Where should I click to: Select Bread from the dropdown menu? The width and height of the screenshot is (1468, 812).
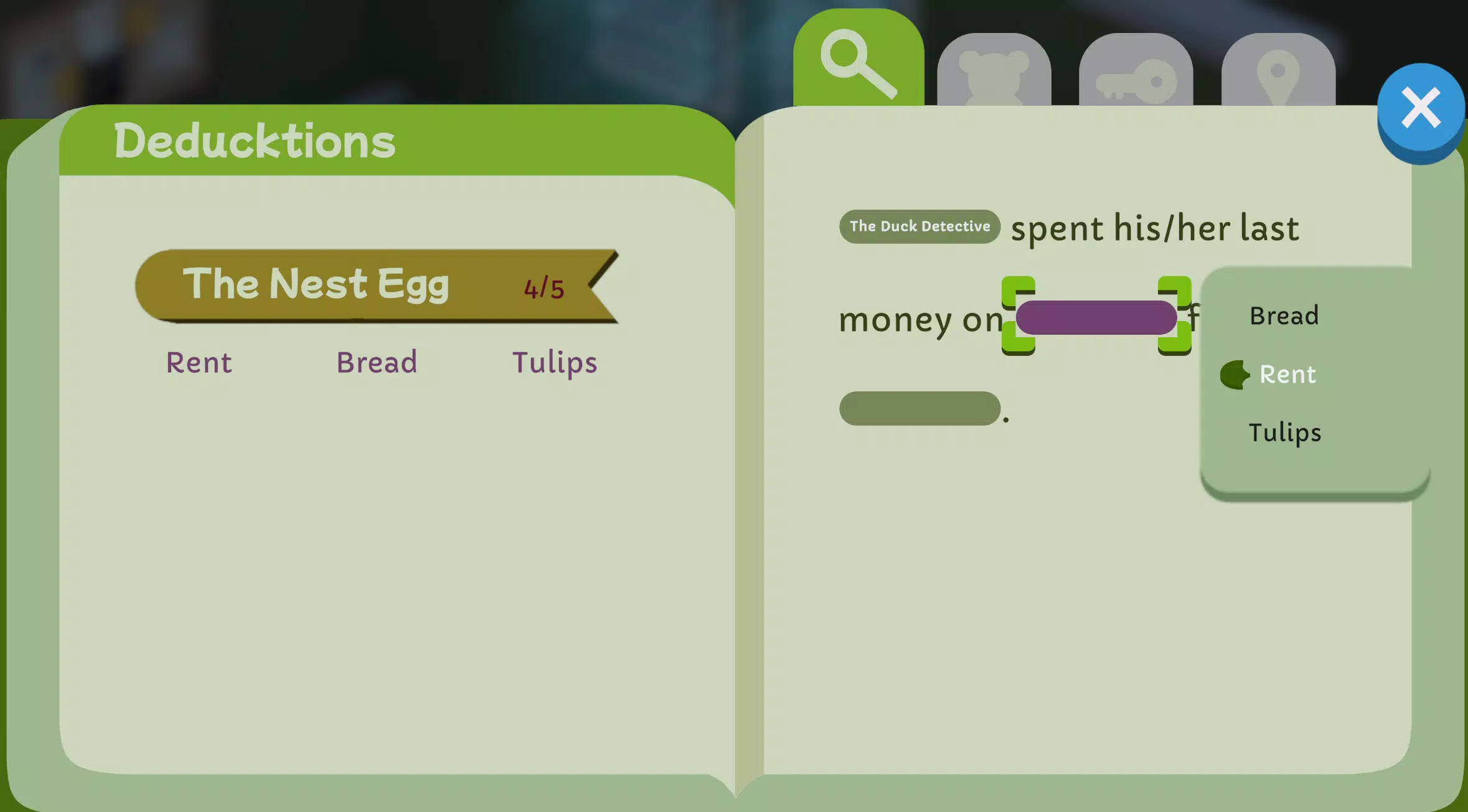(x=1284, y=315)
